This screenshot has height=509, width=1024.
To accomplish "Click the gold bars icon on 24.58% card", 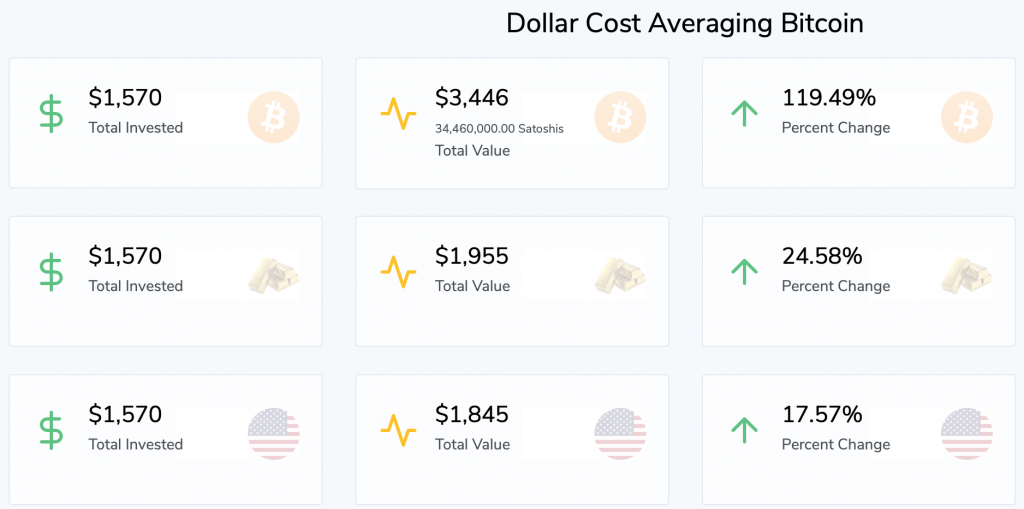I will (966, 275).
